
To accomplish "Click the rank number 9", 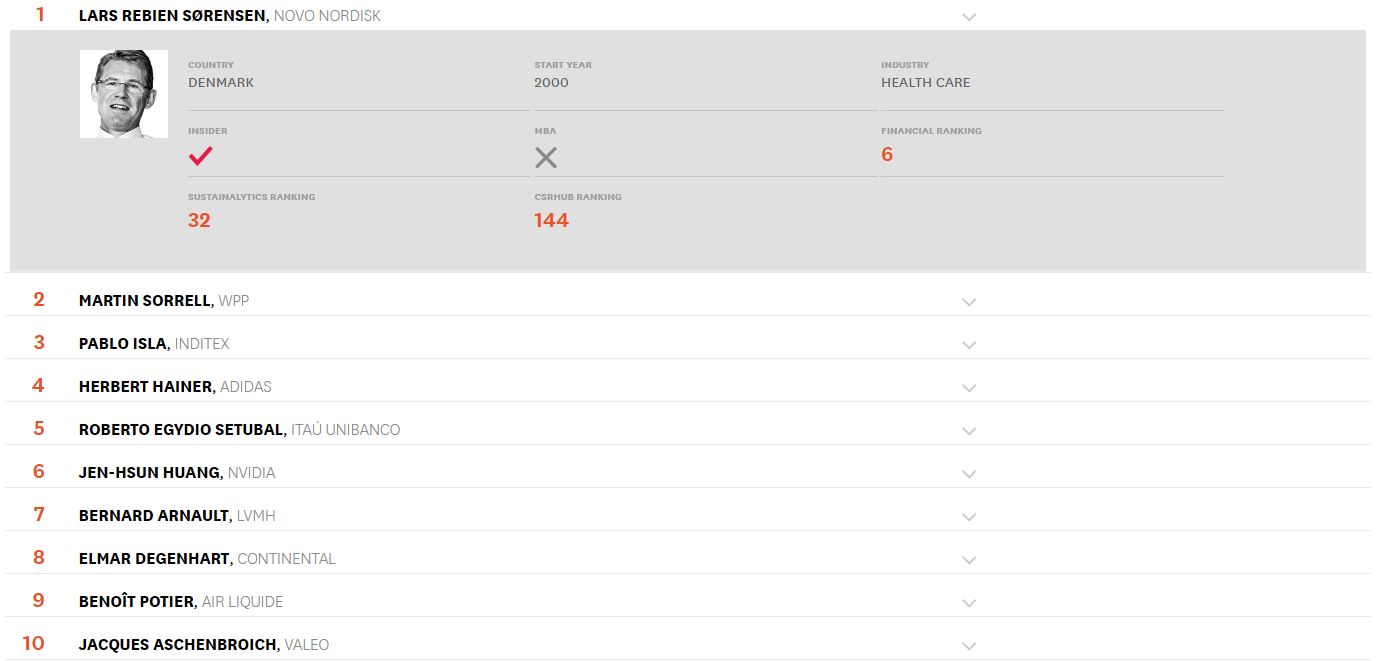I will (39, 600).
